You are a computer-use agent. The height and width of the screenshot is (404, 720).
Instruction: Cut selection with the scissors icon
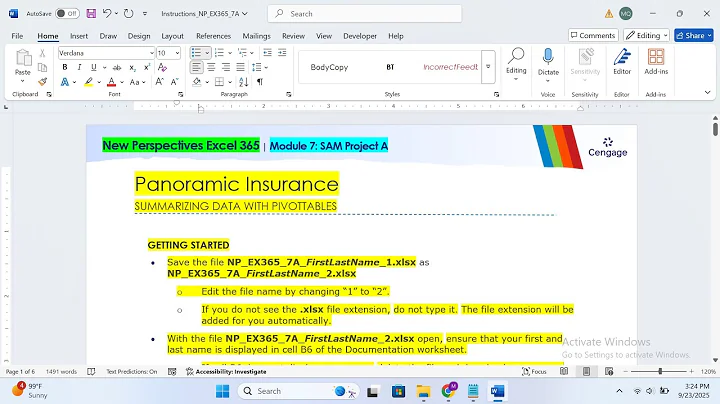click(42, 53)
